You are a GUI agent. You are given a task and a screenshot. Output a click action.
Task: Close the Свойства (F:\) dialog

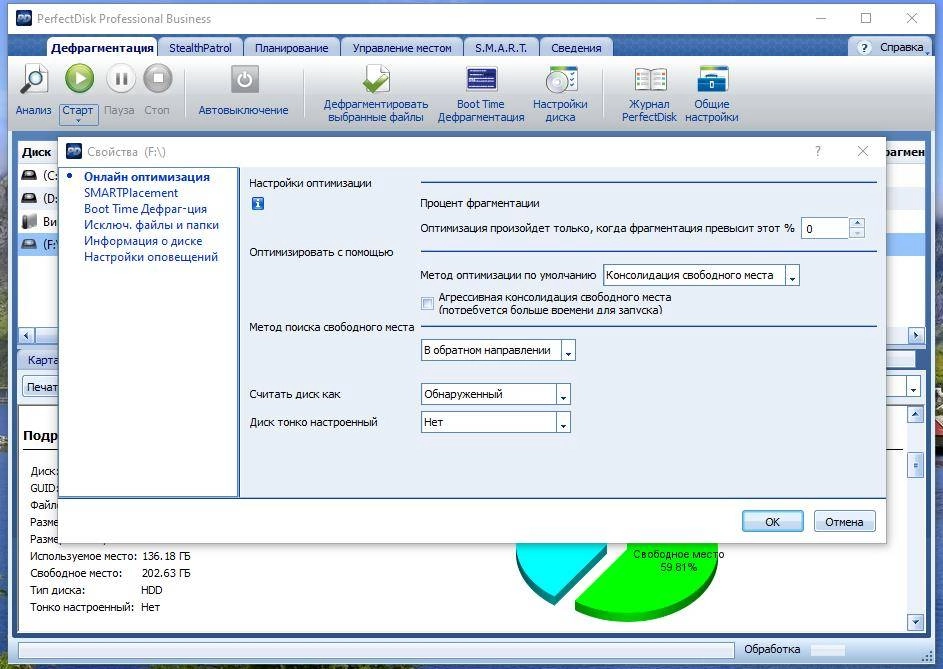click(862, 152)
